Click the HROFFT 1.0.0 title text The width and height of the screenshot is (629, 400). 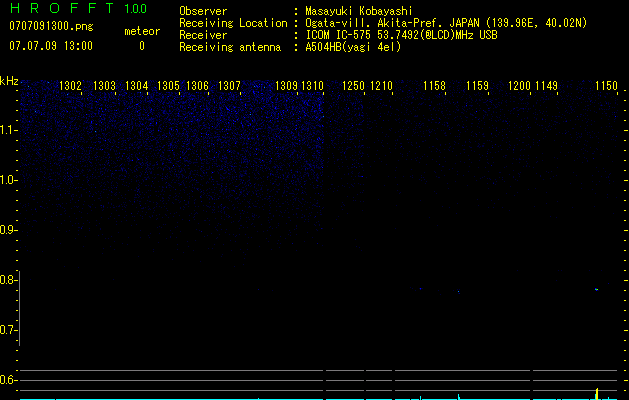78,8
